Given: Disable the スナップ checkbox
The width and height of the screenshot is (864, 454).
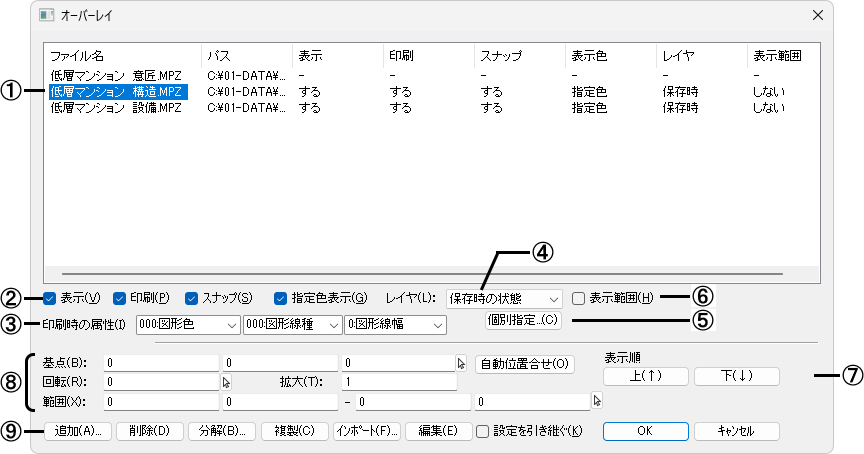Looking at the screenshot, I should [192, 298].
